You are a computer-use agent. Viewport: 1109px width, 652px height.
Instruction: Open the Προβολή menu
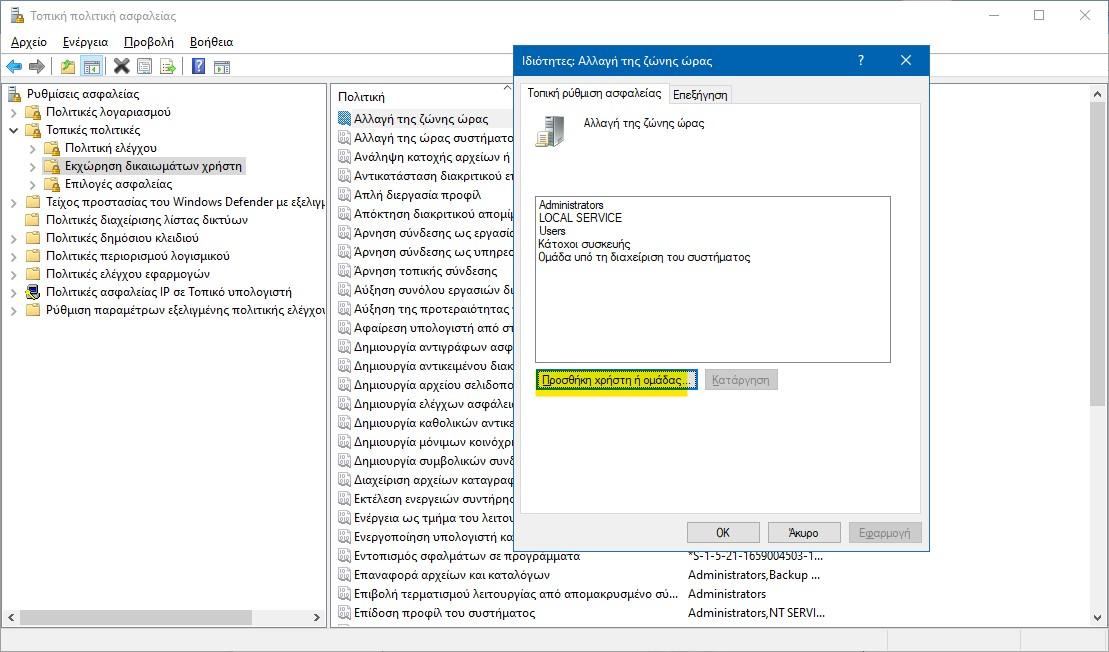coord(149,42)
